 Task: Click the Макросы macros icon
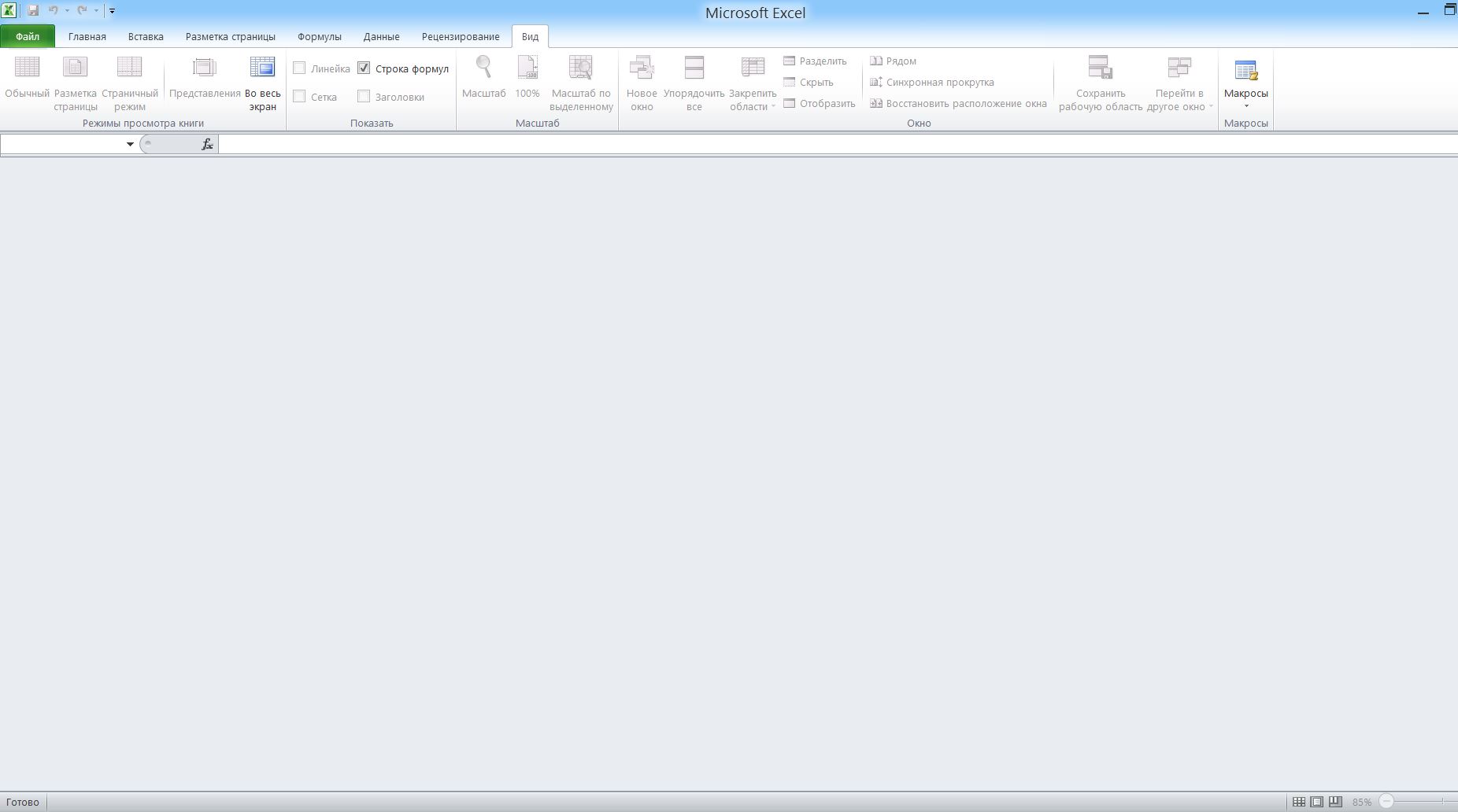(1246, 69)
